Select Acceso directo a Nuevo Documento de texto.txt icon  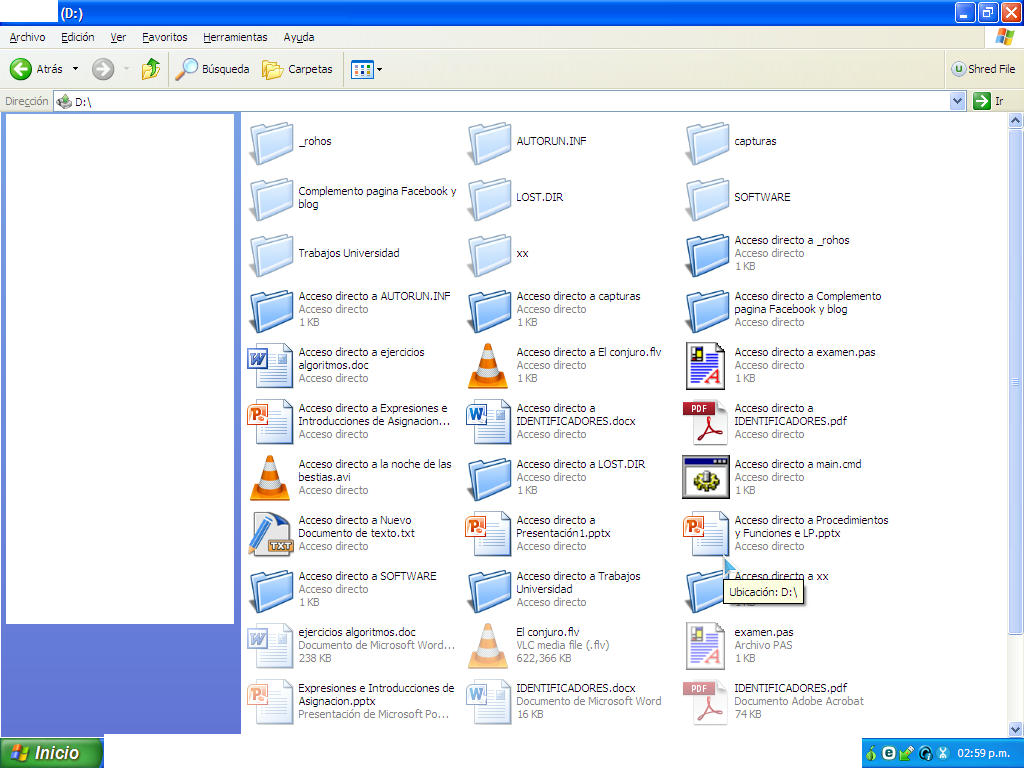click(x=270, y=534)
